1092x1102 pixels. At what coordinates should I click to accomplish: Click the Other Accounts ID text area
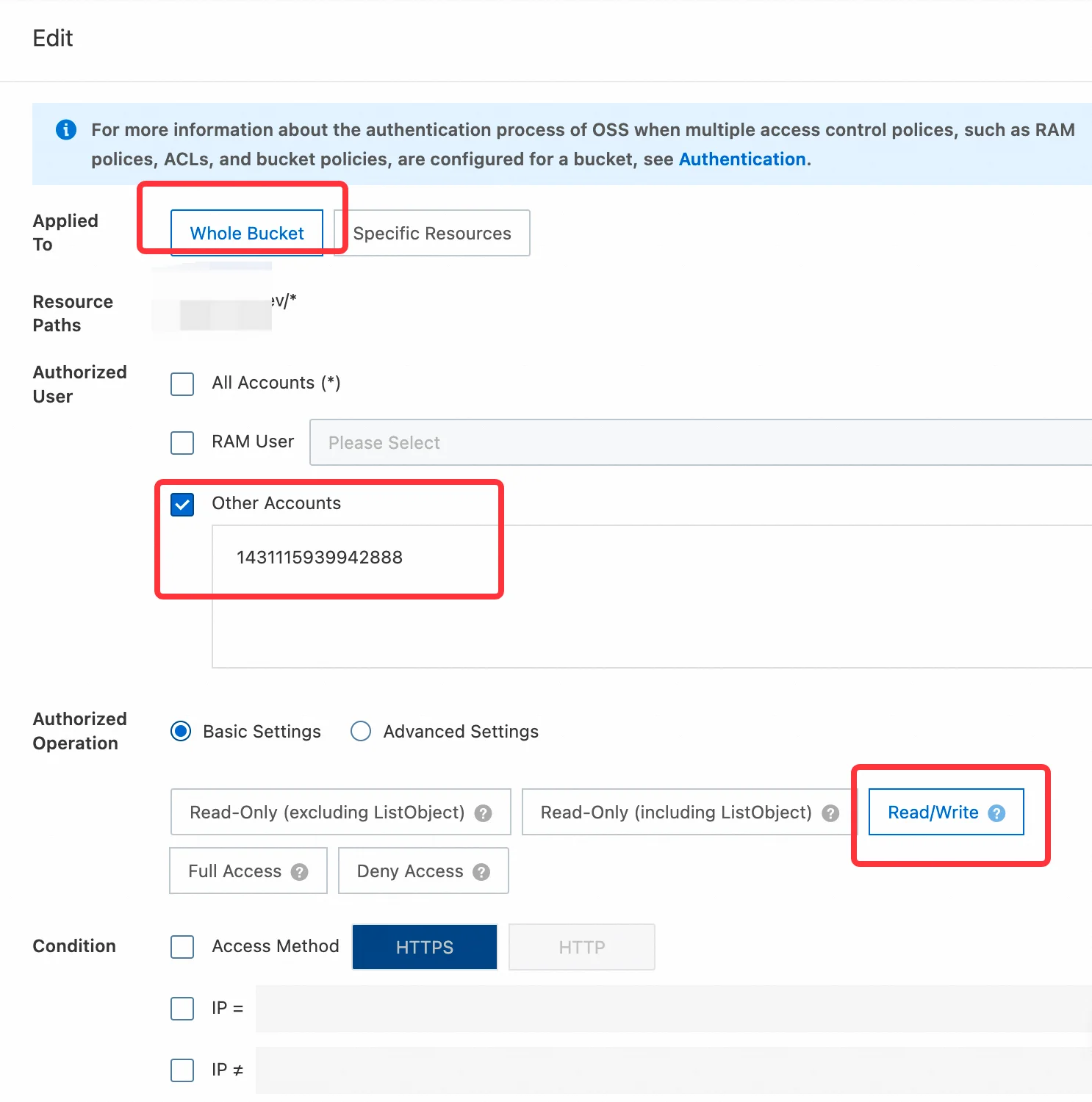[652, 597]
